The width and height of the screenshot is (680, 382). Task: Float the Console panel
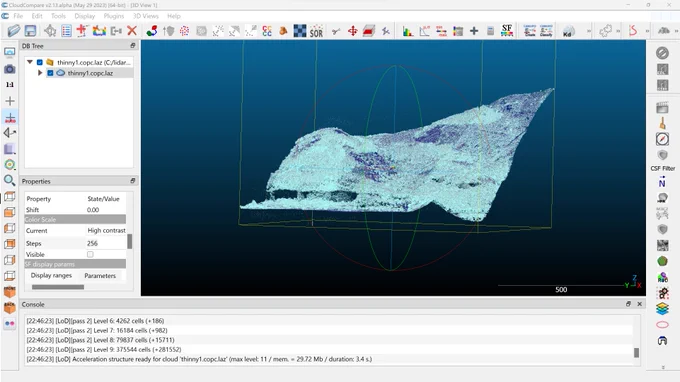coord(628,304)
